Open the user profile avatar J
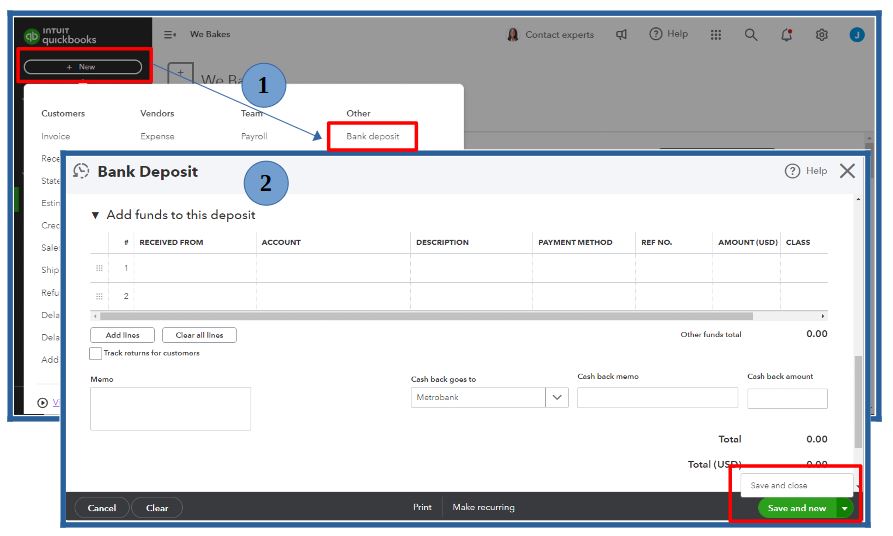Screen dimensions: 893x536 click(x=857, y=35)
